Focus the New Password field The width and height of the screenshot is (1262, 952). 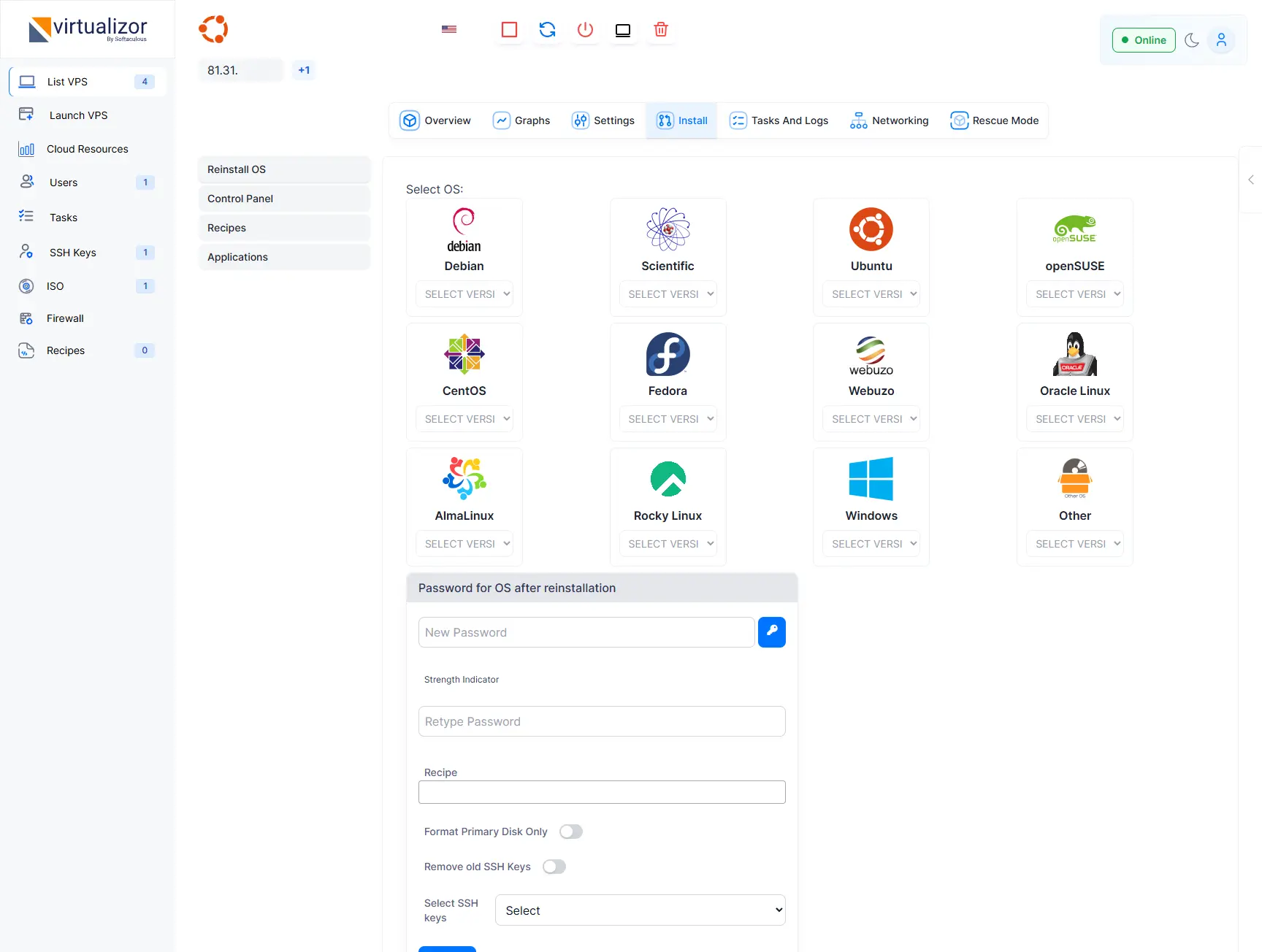tap(586, 632)
